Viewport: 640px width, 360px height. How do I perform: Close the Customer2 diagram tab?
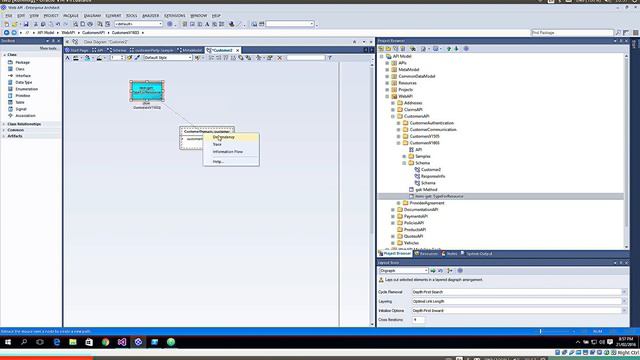(238, 50)
